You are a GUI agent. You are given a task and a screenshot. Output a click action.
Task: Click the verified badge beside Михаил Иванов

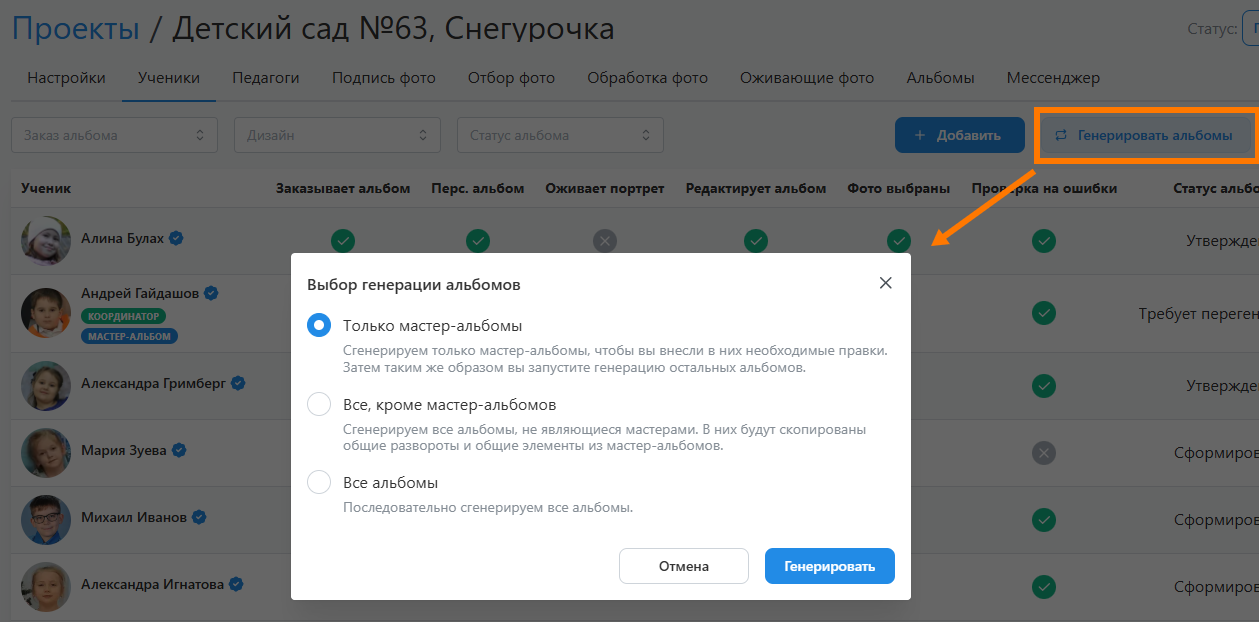(199, 517)
